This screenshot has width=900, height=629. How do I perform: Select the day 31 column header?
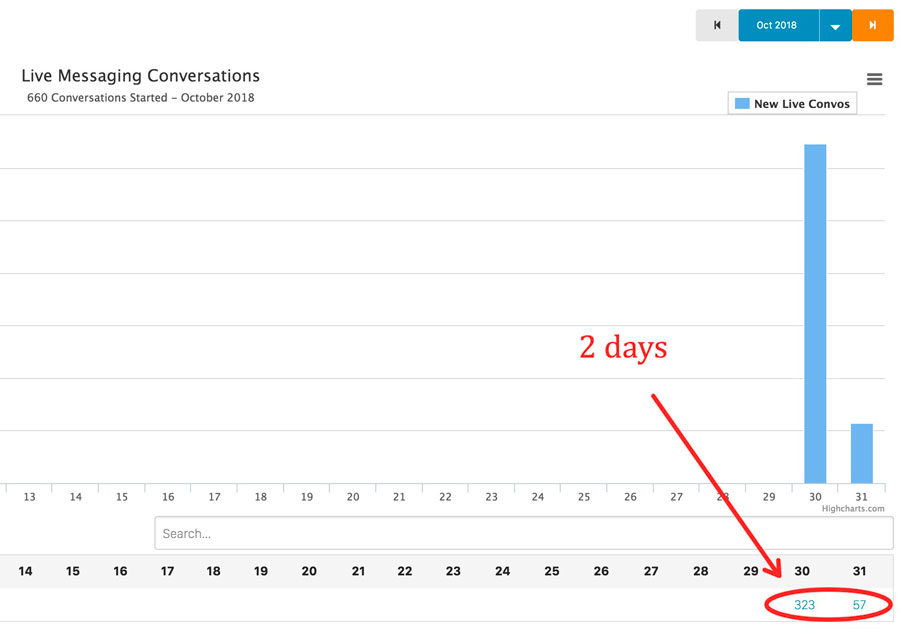pyautogui.click(x=860, y=571)
